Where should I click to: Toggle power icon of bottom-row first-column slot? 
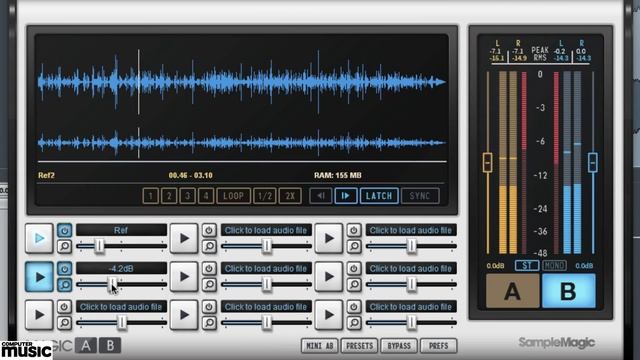pyautogui.click(x=64, y=307)
